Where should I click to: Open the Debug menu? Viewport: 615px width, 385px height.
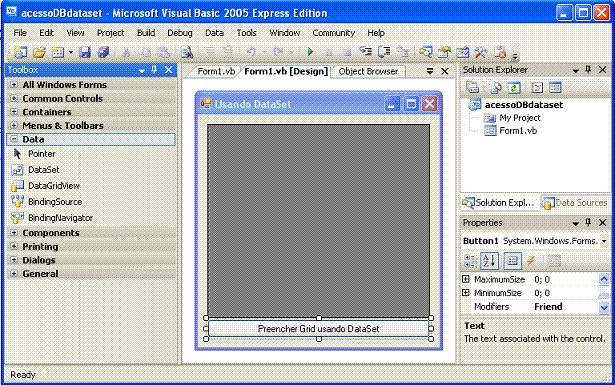tap(180, 33)
